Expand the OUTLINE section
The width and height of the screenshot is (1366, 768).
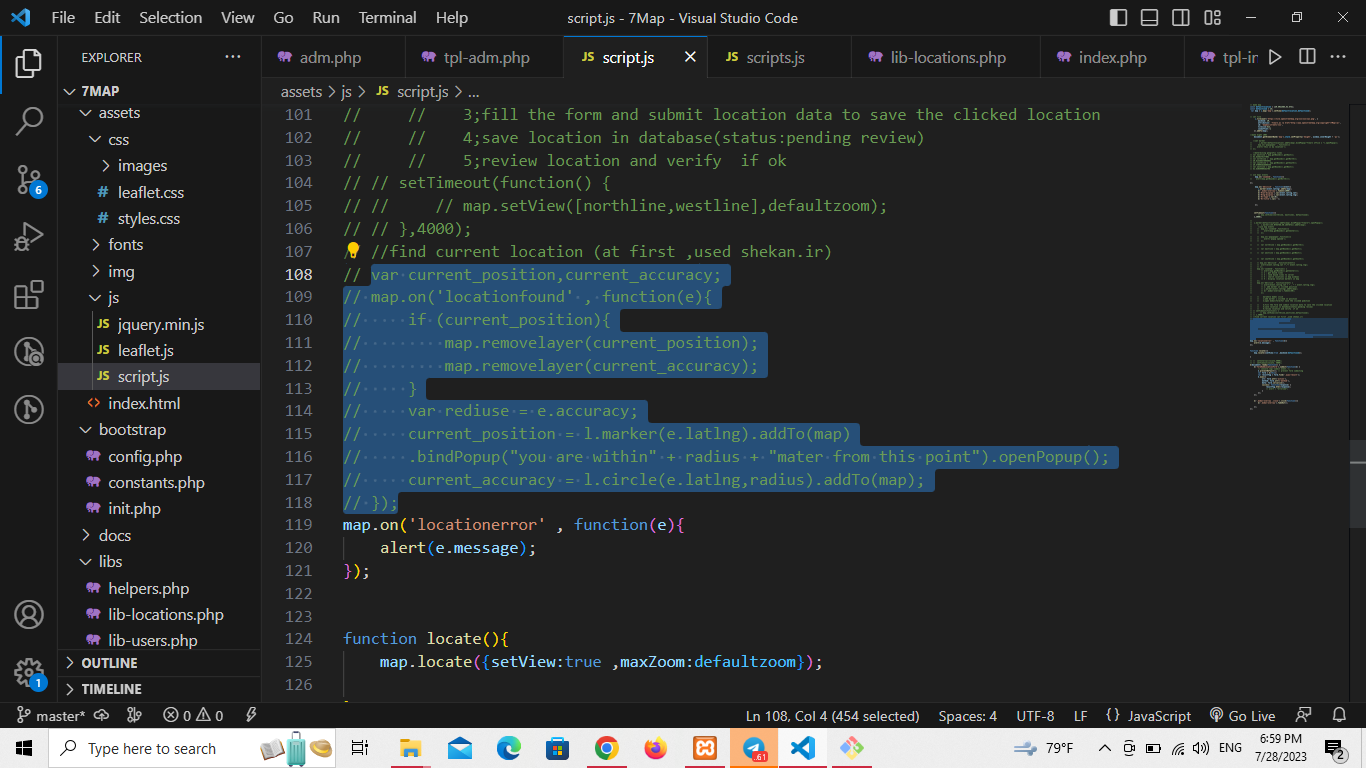click(160, 663)
